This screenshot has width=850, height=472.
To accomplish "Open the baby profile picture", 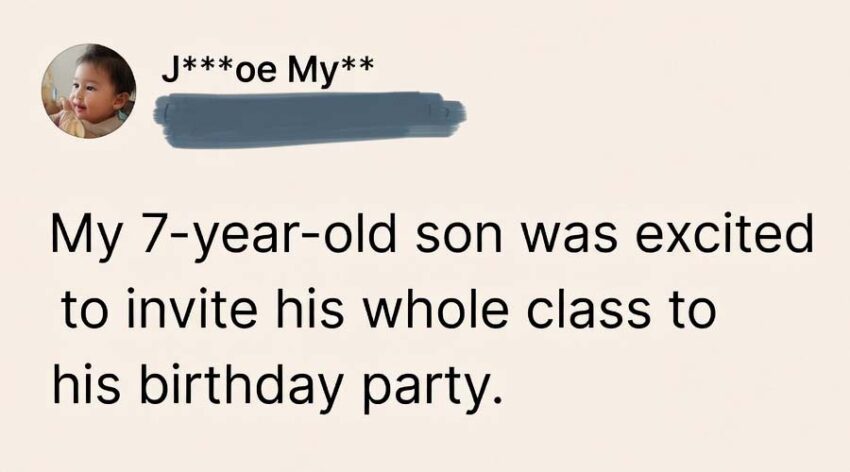I will pyautogui.click(x=87, y=91).
